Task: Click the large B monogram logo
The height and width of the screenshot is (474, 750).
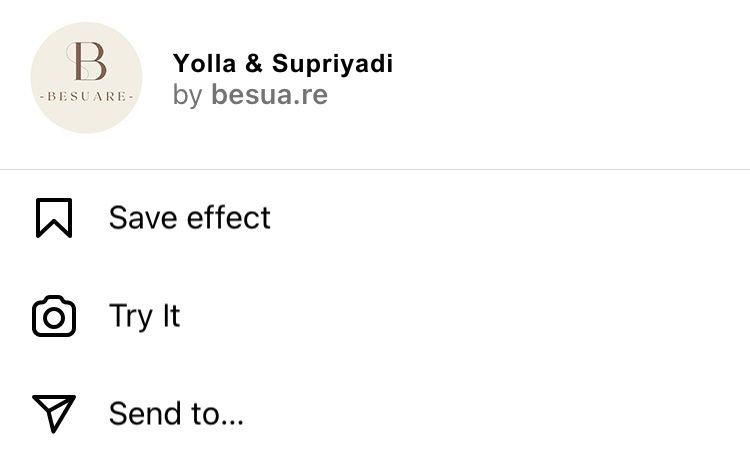Action: pos(86,61)
